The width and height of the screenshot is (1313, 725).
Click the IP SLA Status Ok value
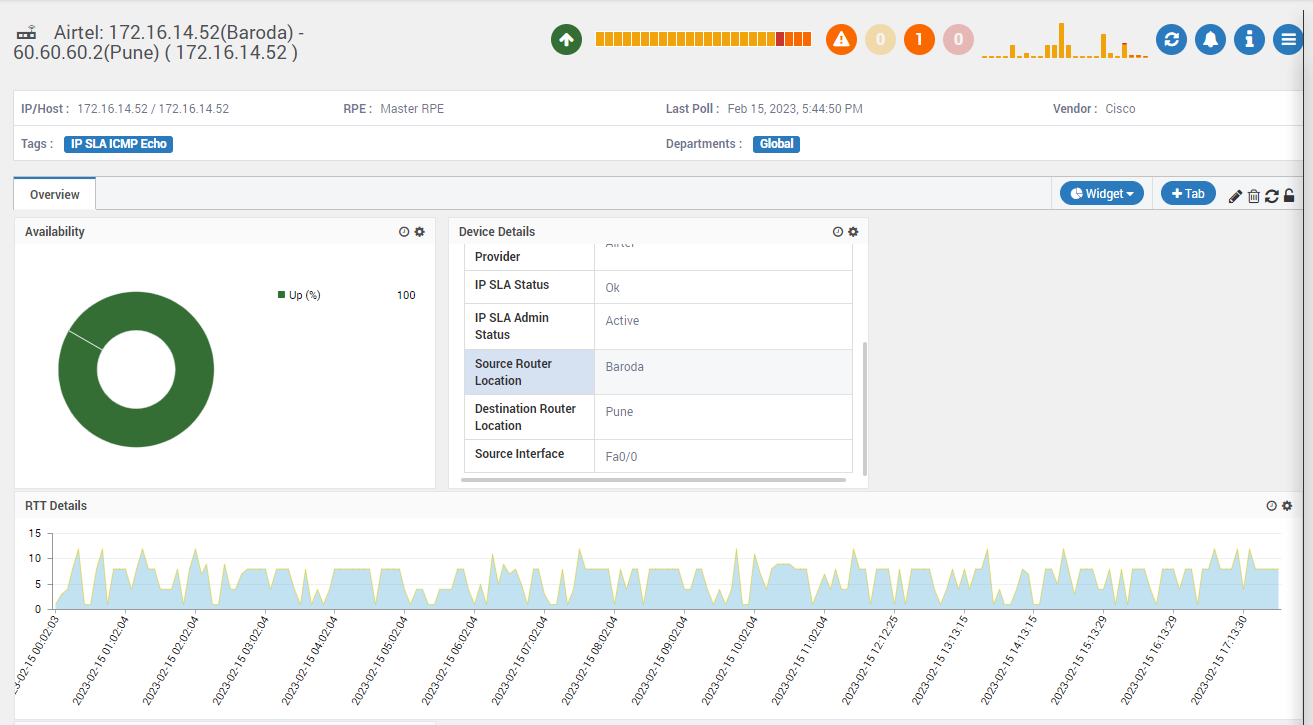pos(613,288)
